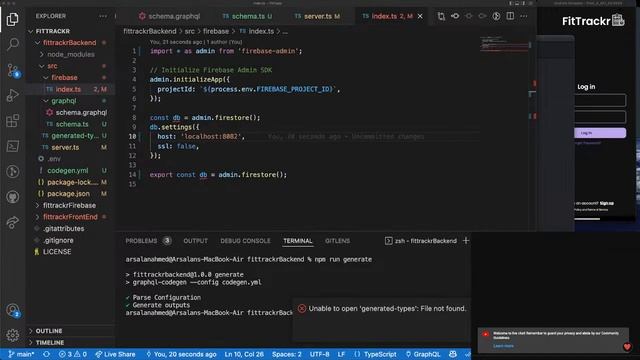The height and width of the screenshot is (360, 640).
Task: Open the Source Control view
Action: click(x=13, y=70)
